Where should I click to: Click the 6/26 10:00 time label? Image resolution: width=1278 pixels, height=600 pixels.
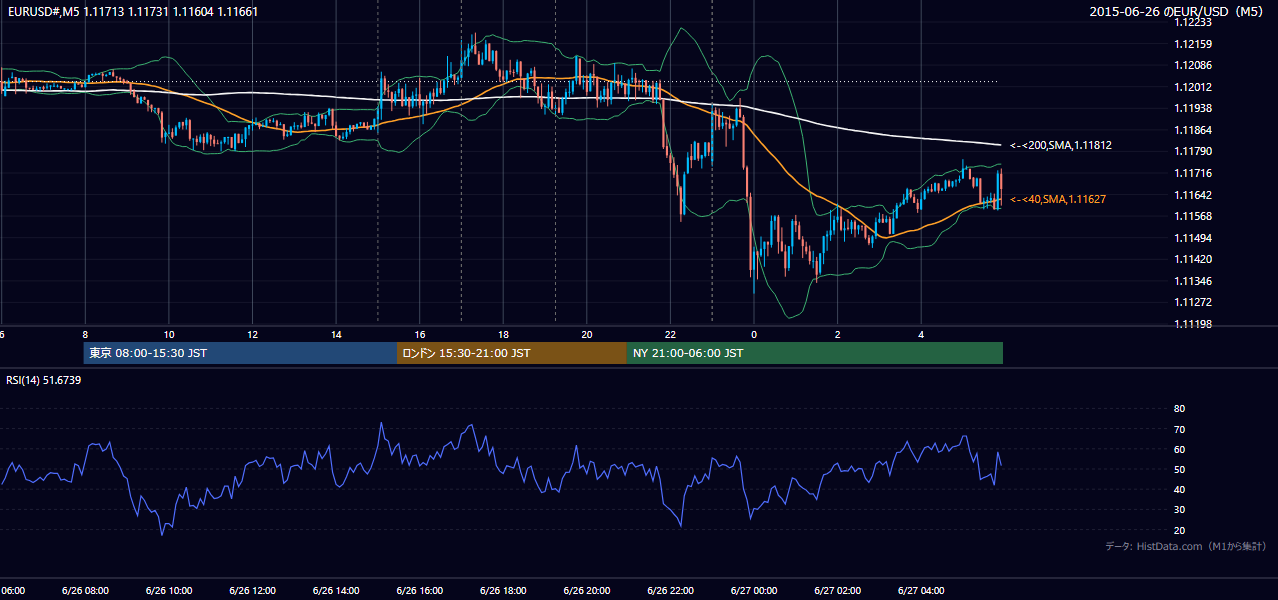(168, 591)
